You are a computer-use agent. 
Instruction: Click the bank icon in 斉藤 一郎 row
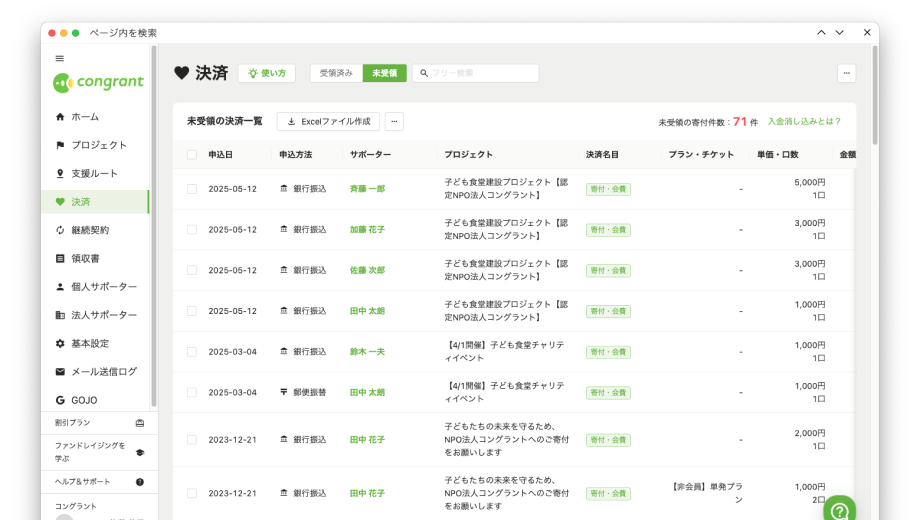(284, 188)
